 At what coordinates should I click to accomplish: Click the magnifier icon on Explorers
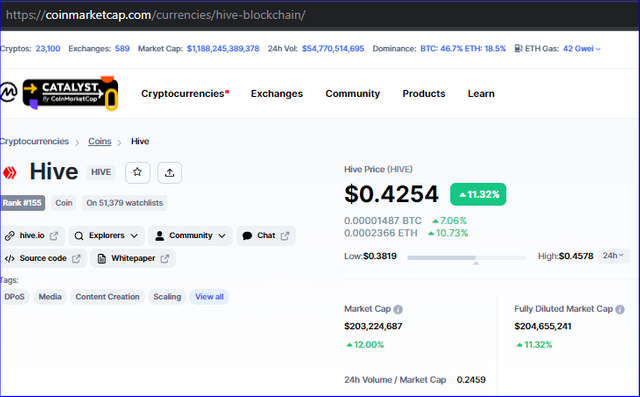[x=79, y=236]
